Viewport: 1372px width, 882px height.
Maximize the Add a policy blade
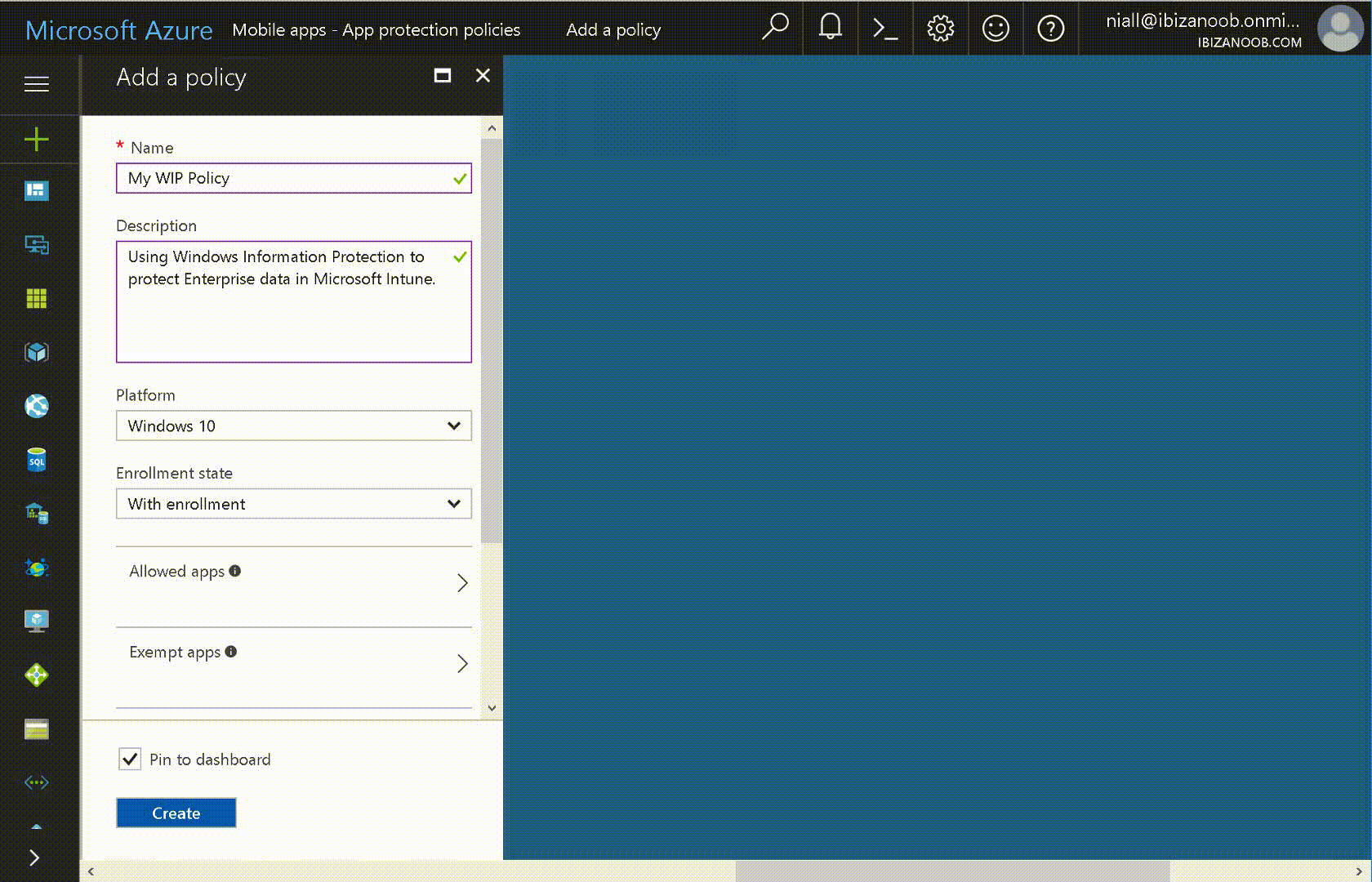point(443,76)
